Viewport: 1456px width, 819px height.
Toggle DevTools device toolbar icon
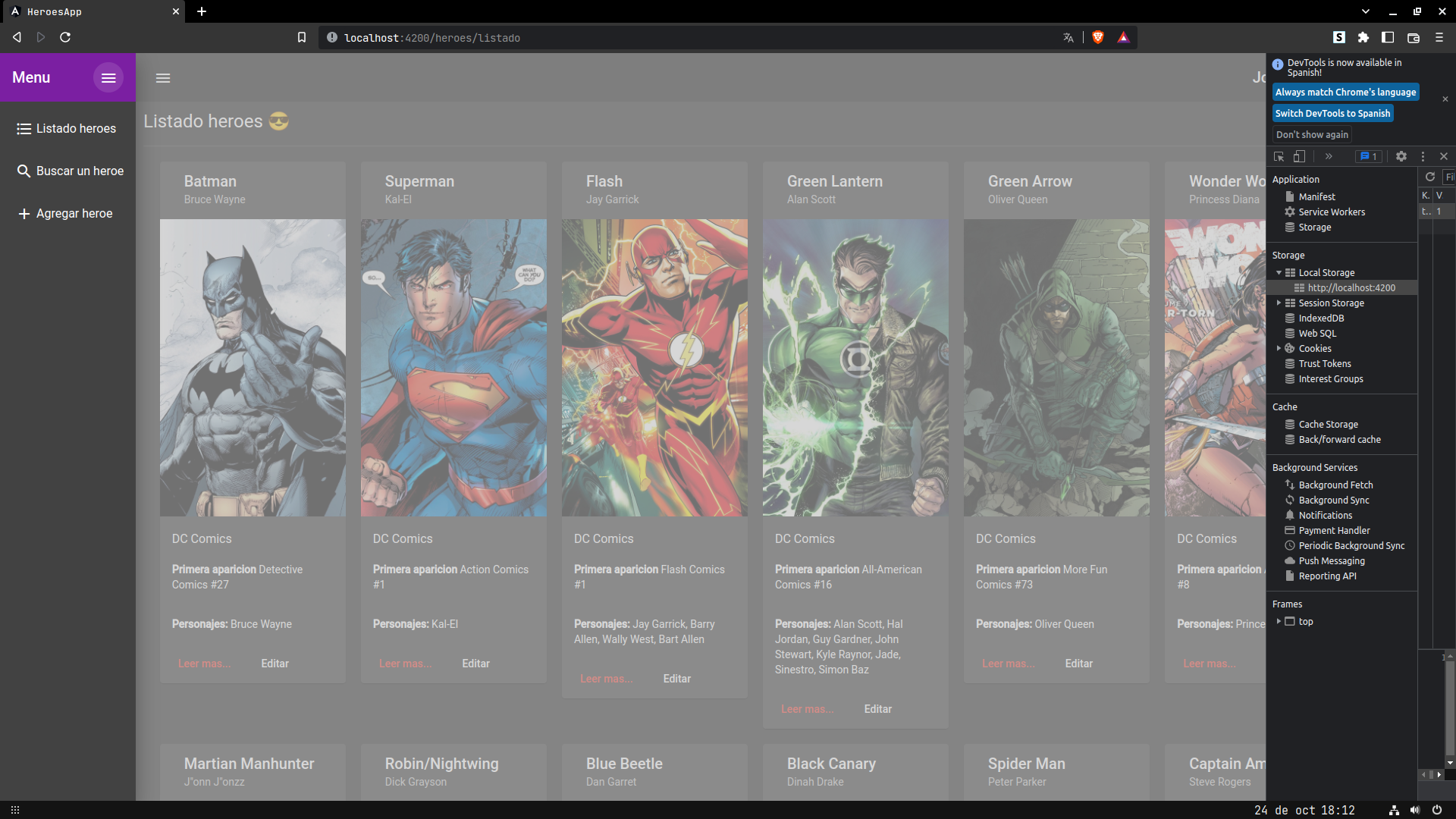(1299, 156)
